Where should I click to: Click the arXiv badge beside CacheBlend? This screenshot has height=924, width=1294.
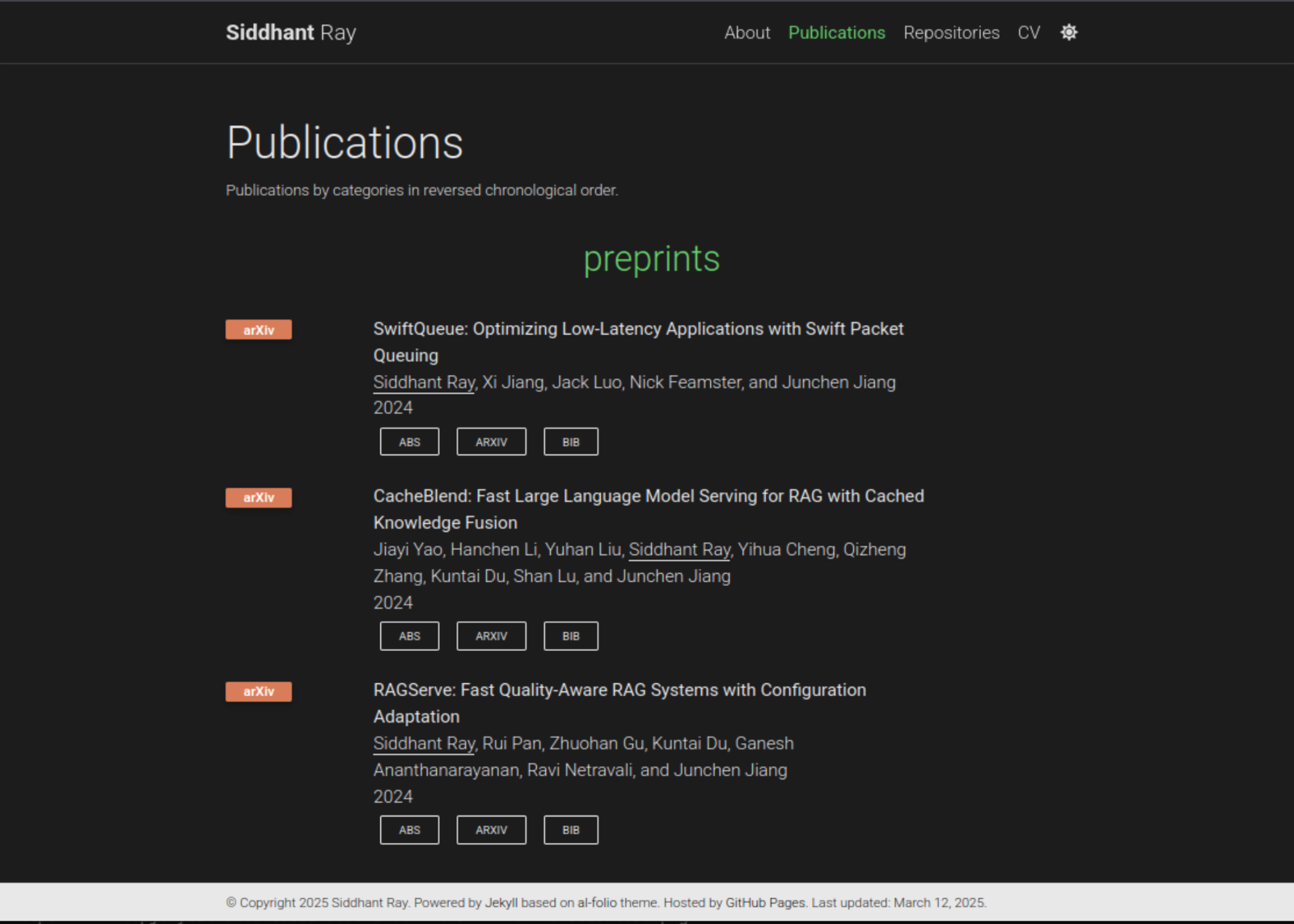point(258,497)
